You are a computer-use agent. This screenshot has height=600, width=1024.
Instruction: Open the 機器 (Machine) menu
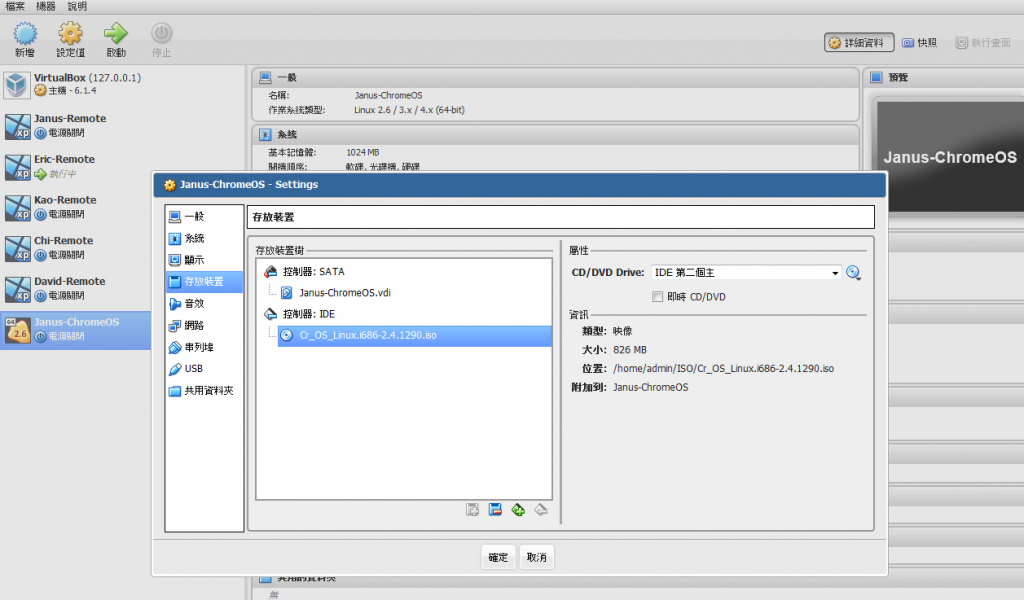pos(46,7)
